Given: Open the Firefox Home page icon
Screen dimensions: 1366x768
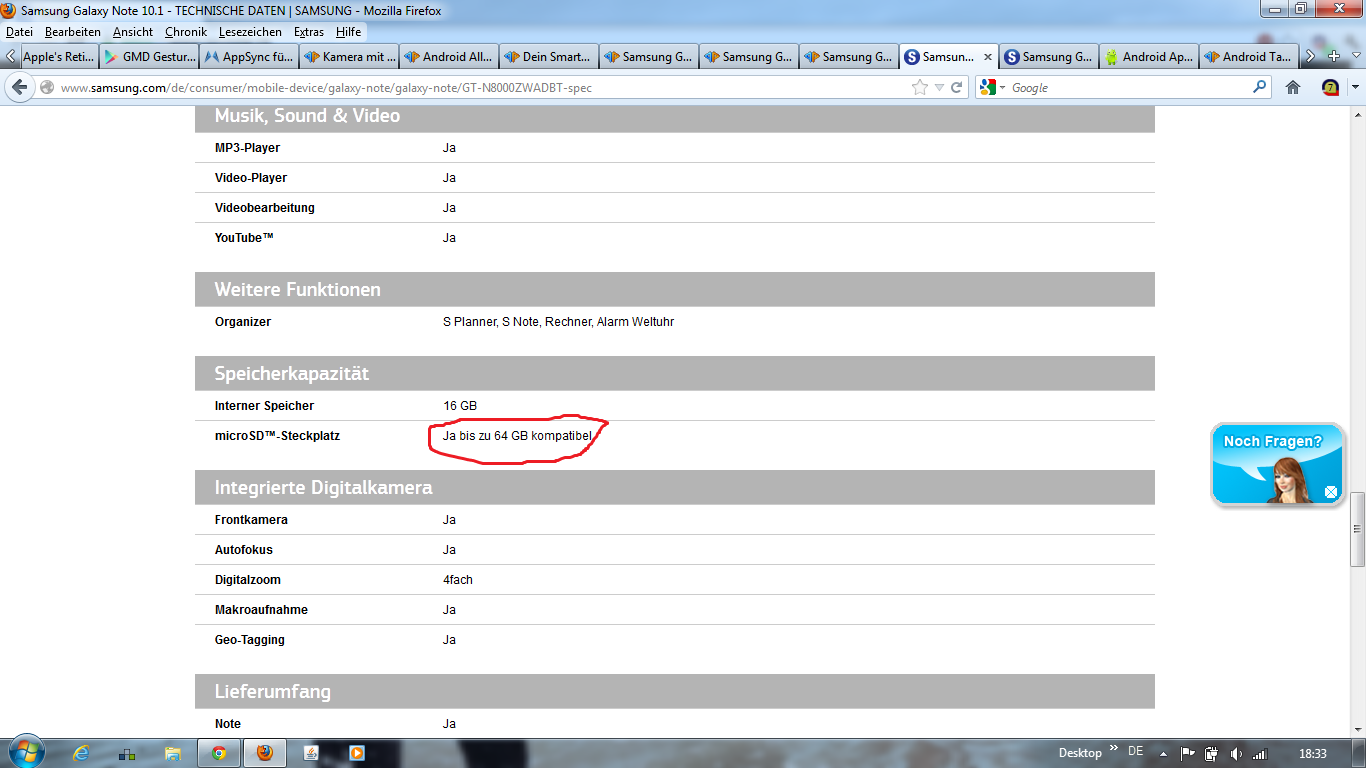Looking at the screenshot, I should tap(1293, 88).
